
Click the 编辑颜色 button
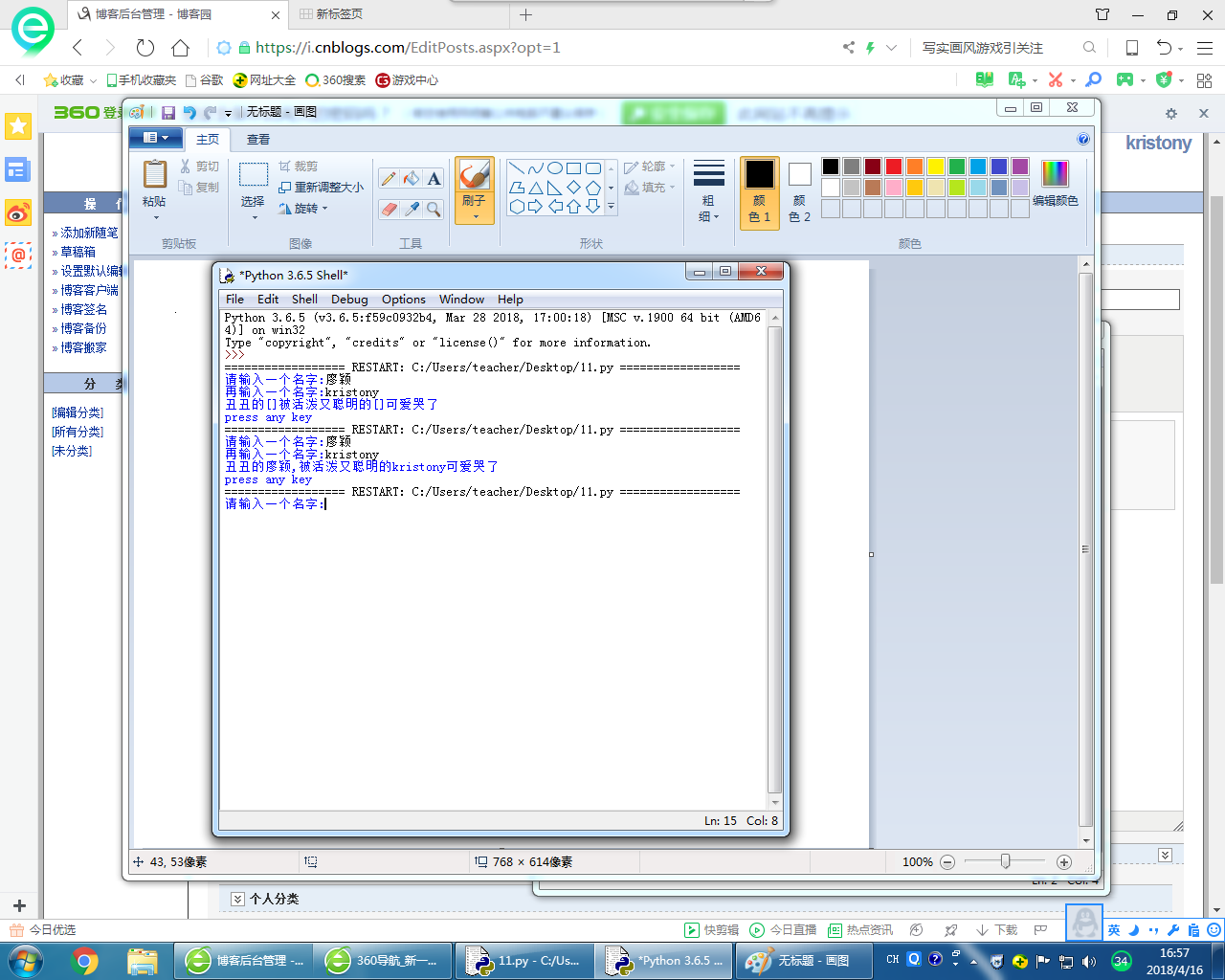tap(1055, 184)
